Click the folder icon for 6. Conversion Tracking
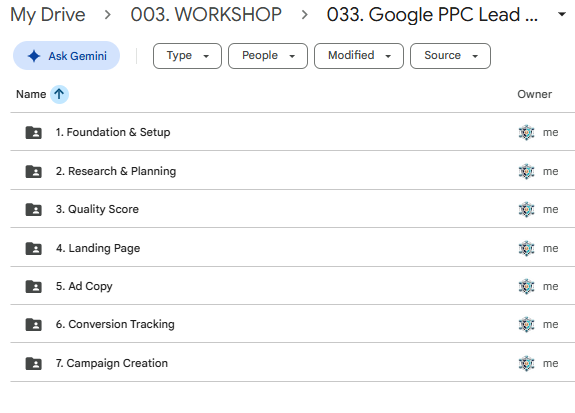The height and width of the screenshot is (413, 575). click(33, 325)
